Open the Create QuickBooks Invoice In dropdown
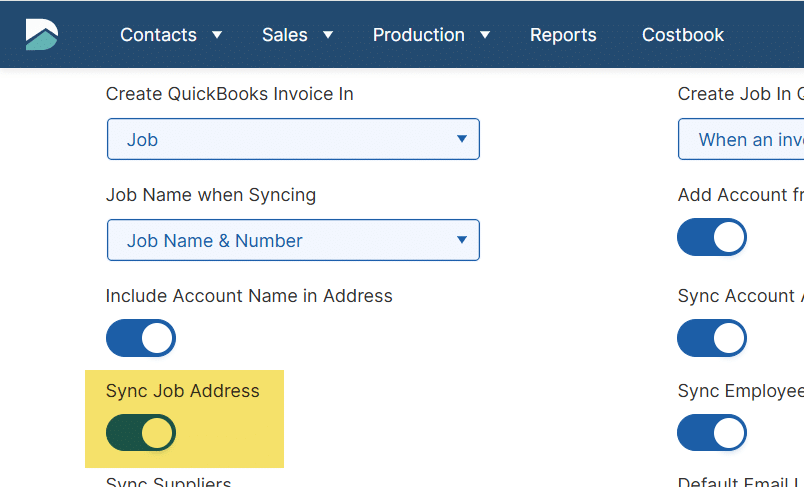The height and width of the screenshot is (487, 804). tap(293, 140)
